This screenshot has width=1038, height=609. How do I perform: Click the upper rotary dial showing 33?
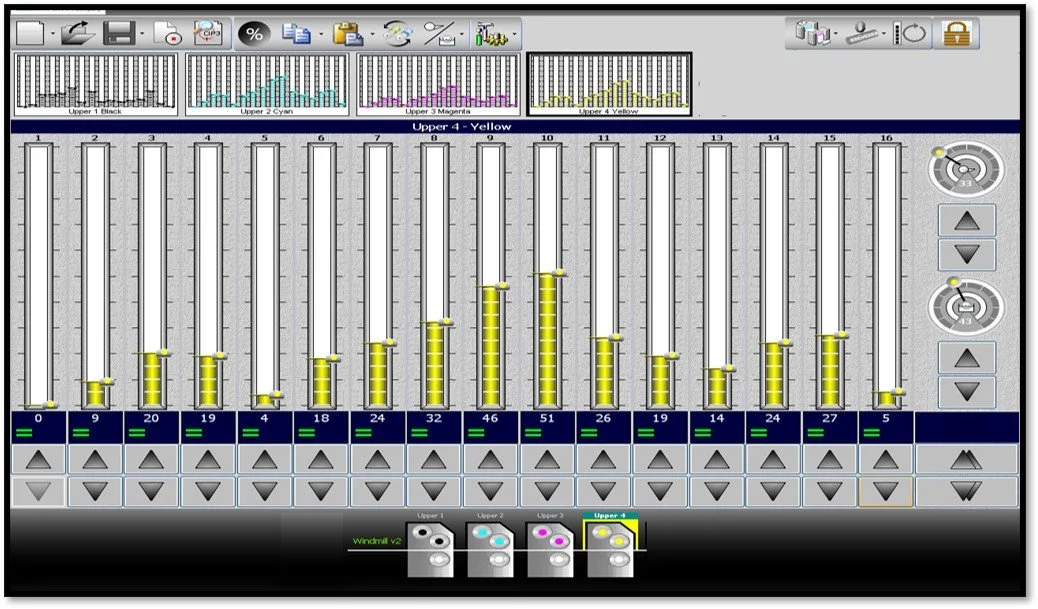pyautogui.click(x=966, y=169)
